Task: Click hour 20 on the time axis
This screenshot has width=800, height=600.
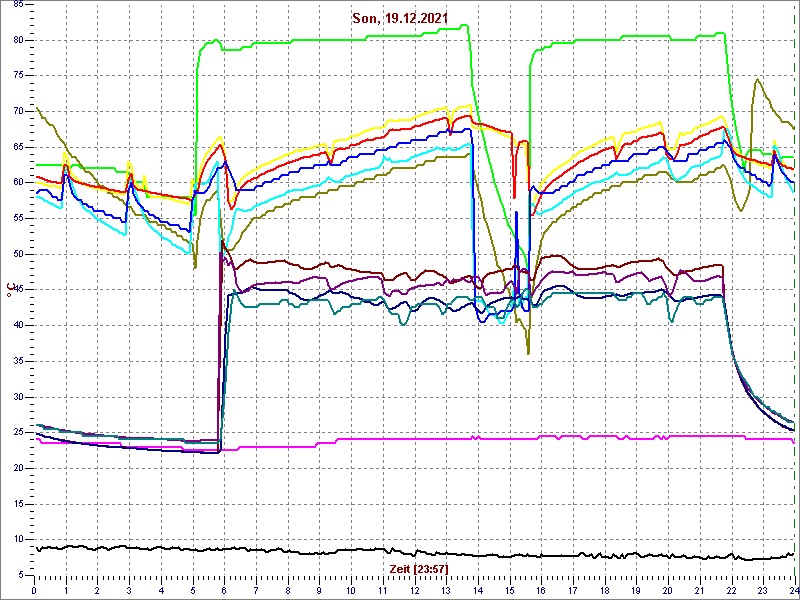Action: tap(667, 589)
